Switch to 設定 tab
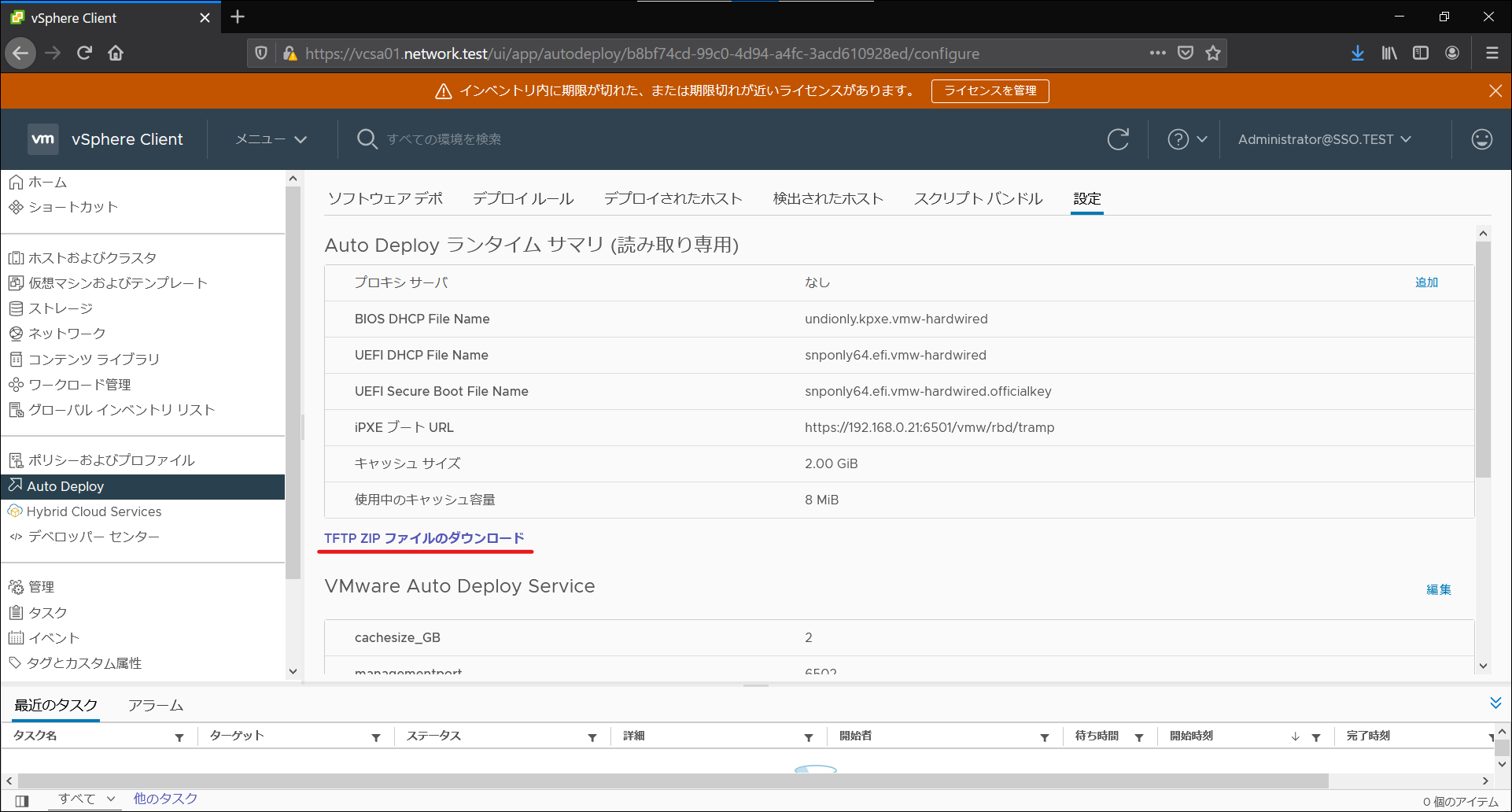 click(x=1087, y=198)
